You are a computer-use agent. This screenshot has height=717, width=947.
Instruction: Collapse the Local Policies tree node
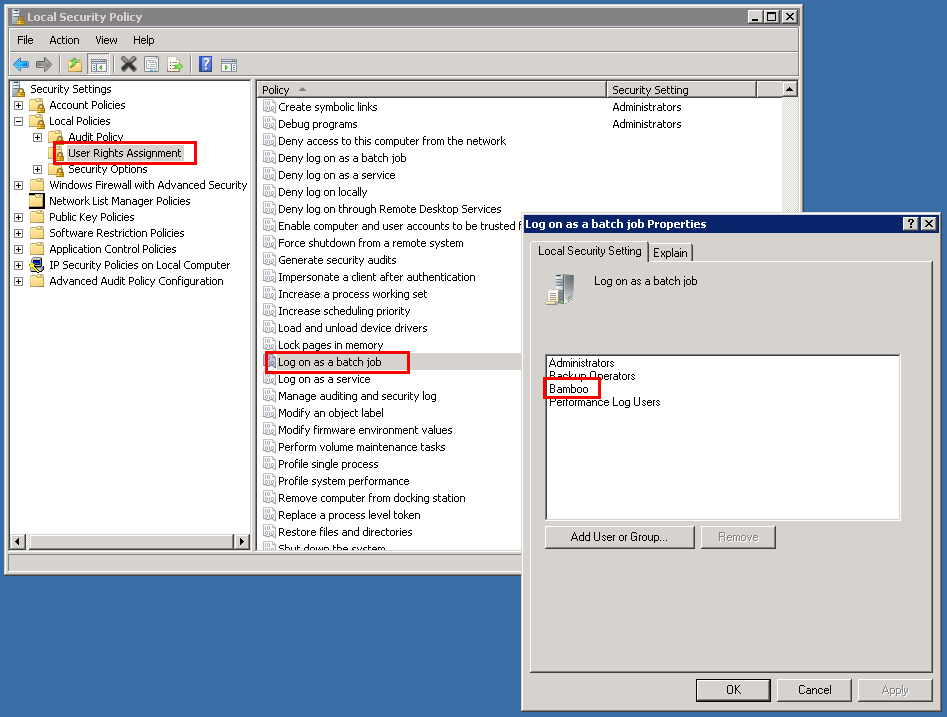tap(18, 121)
